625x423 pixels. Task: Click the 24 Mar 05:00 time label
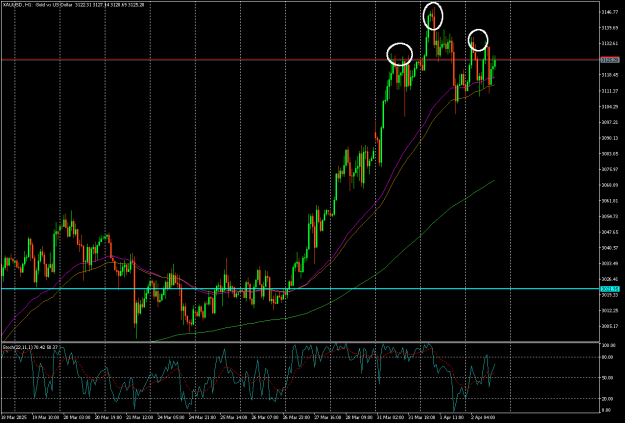[171, 417]
